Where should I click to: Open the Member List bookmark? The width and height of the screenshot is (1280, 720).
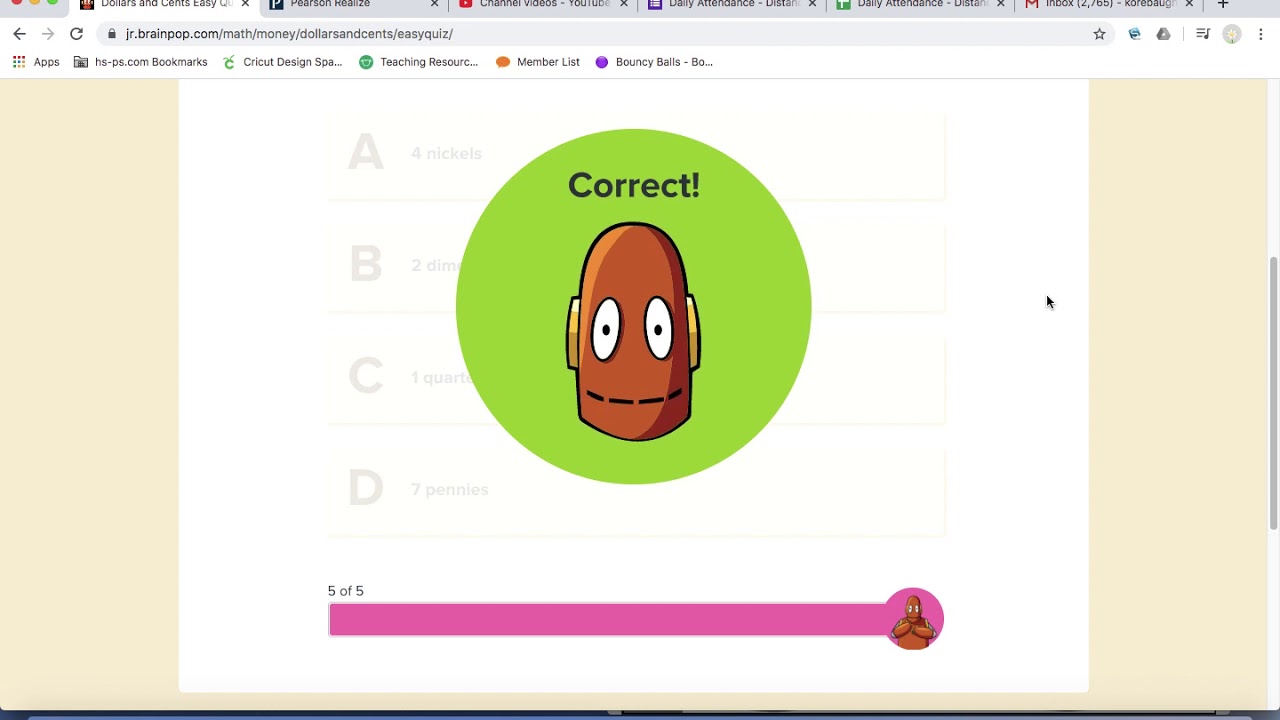(538, 62)
